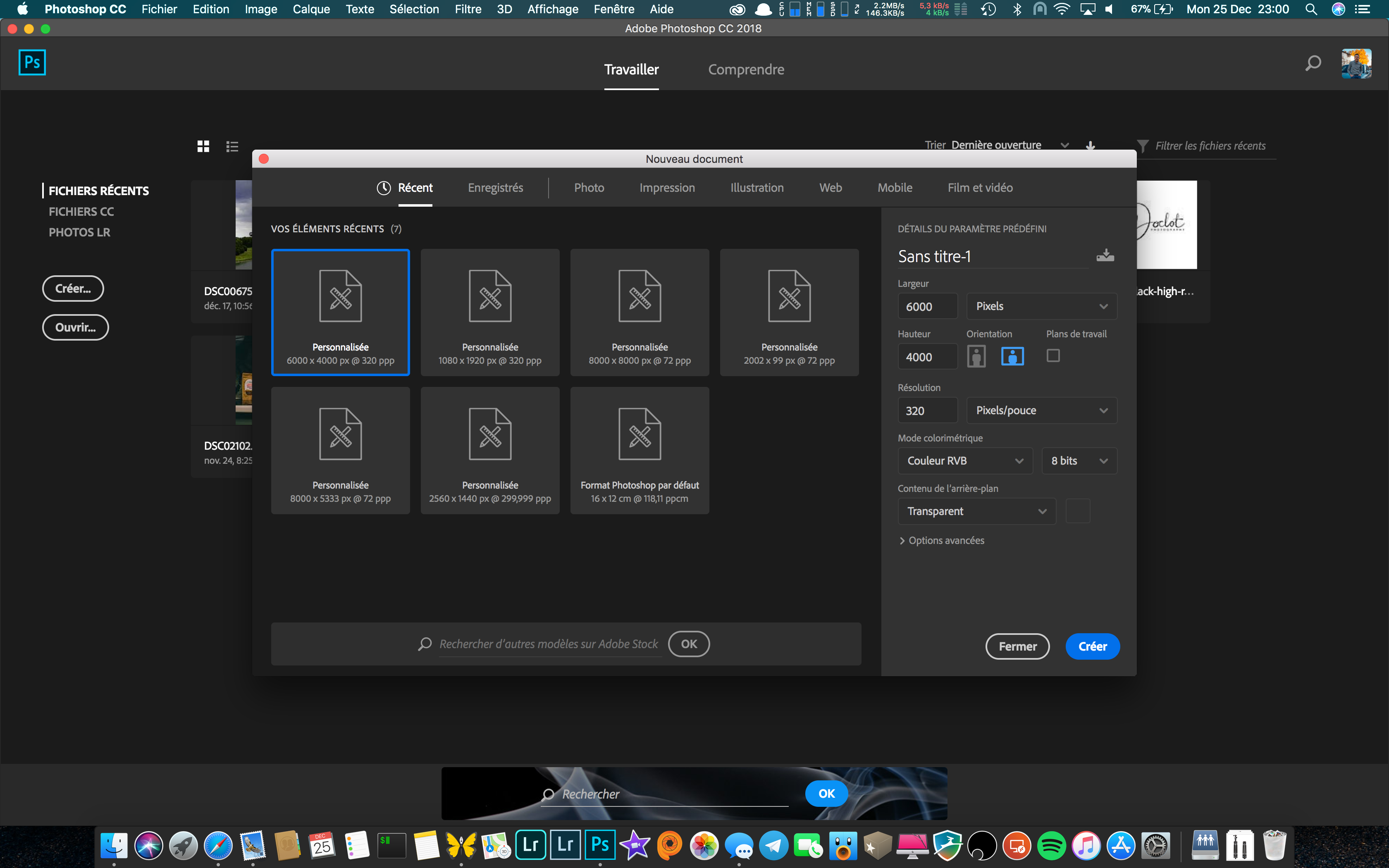The image size is (1389, 868).
Task: Click Creative Cloud icon in menu bar
Action: coord(737,9)
